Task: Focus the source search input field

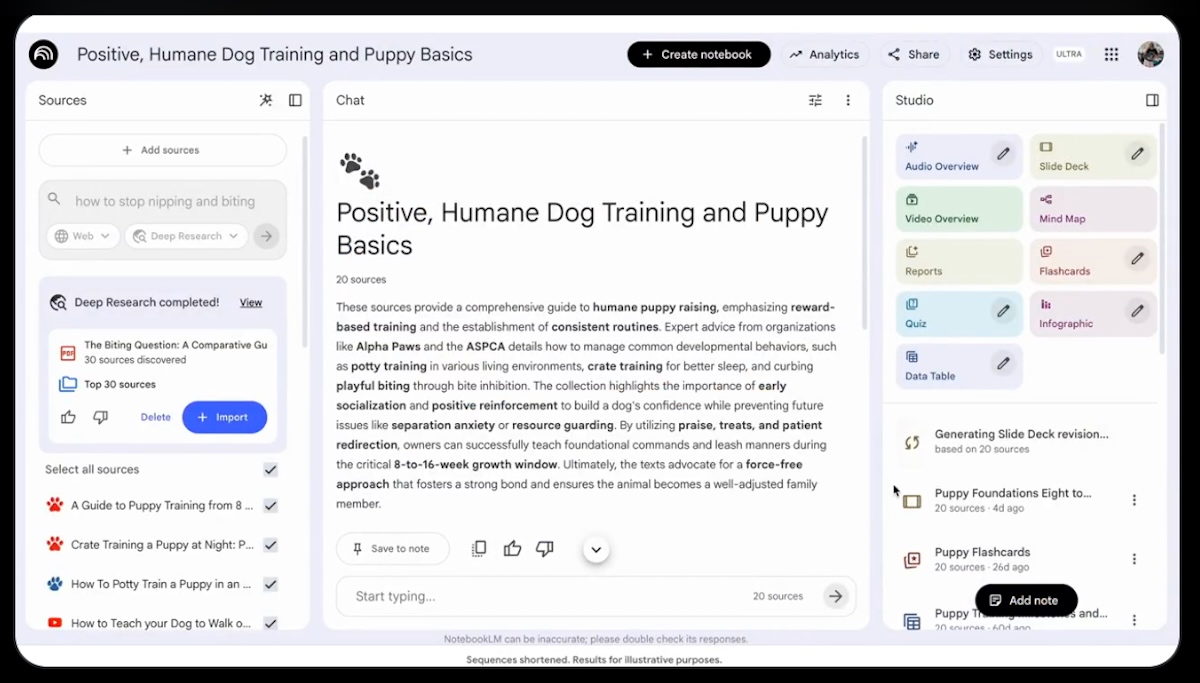Action: pos(165,201)
